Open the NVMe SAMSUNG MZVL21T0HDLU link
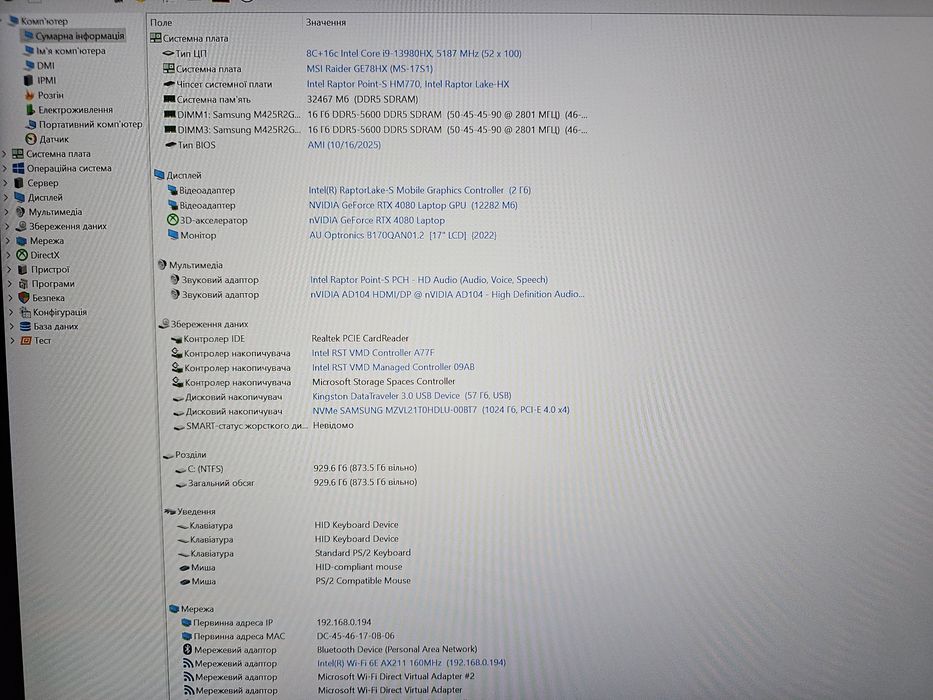Image resolution: width=933 pixels, height=700 pixels. tap(441, 410)
